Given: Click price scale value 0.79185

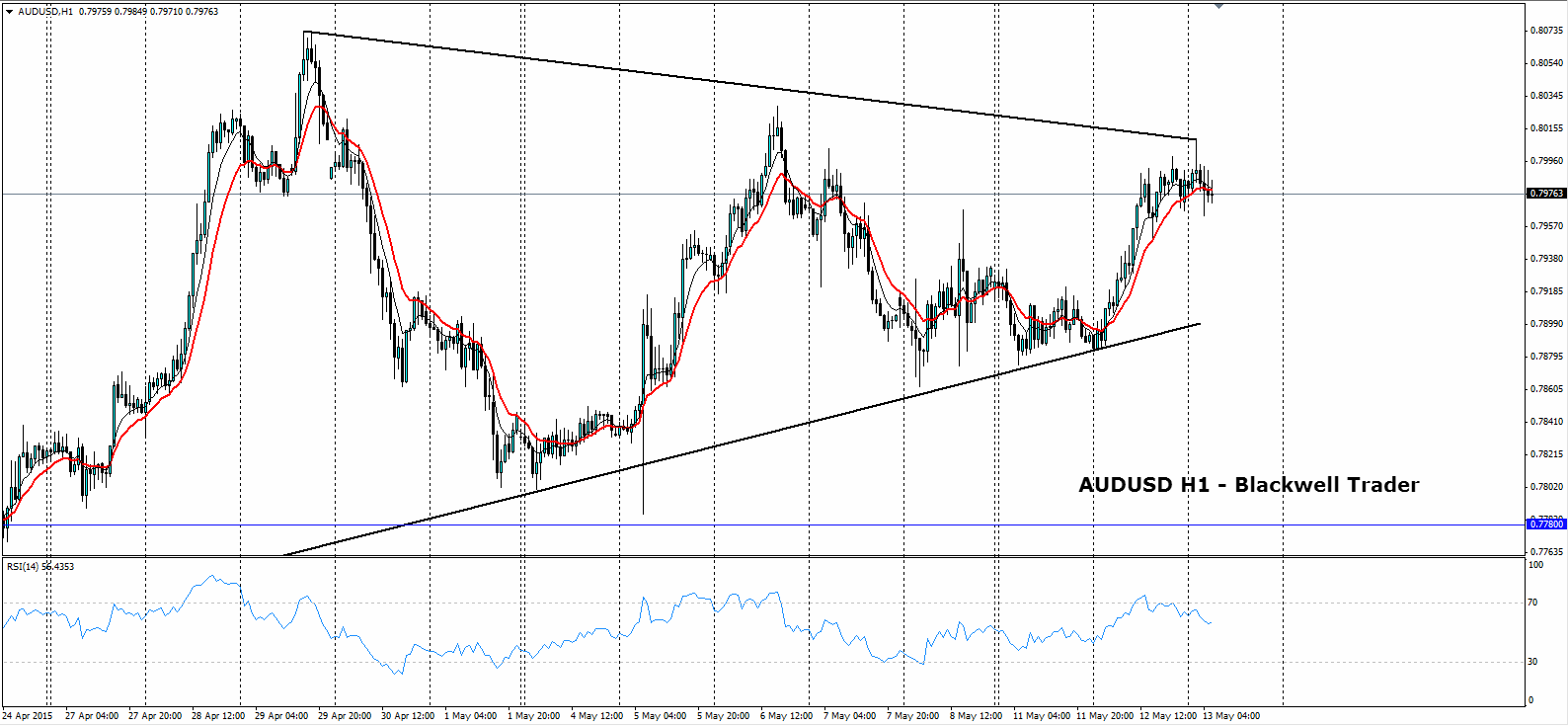Looking at the screenshot, I should pos(1546,291).
